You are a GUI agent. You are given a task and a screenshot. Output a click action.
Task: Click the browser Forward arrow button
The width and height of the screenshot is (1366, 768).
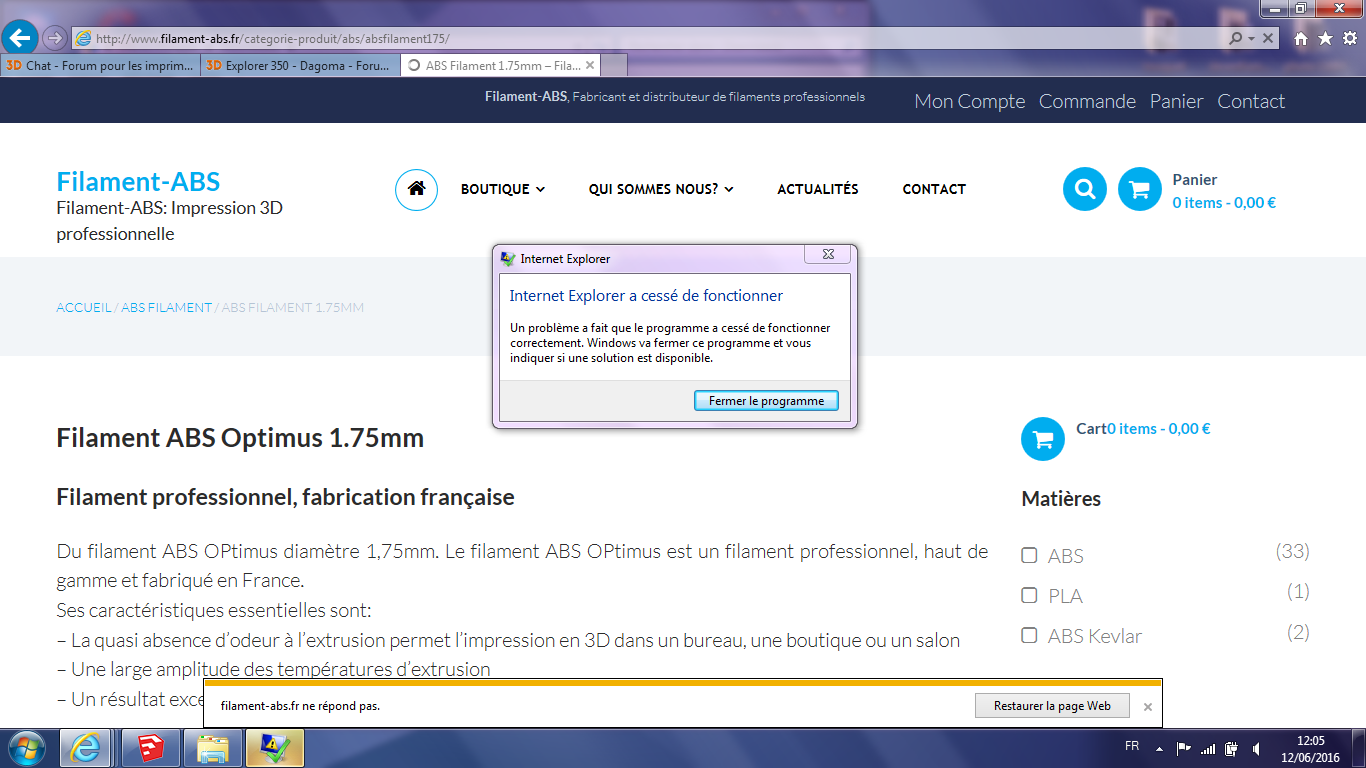click(x=55, y=39)
